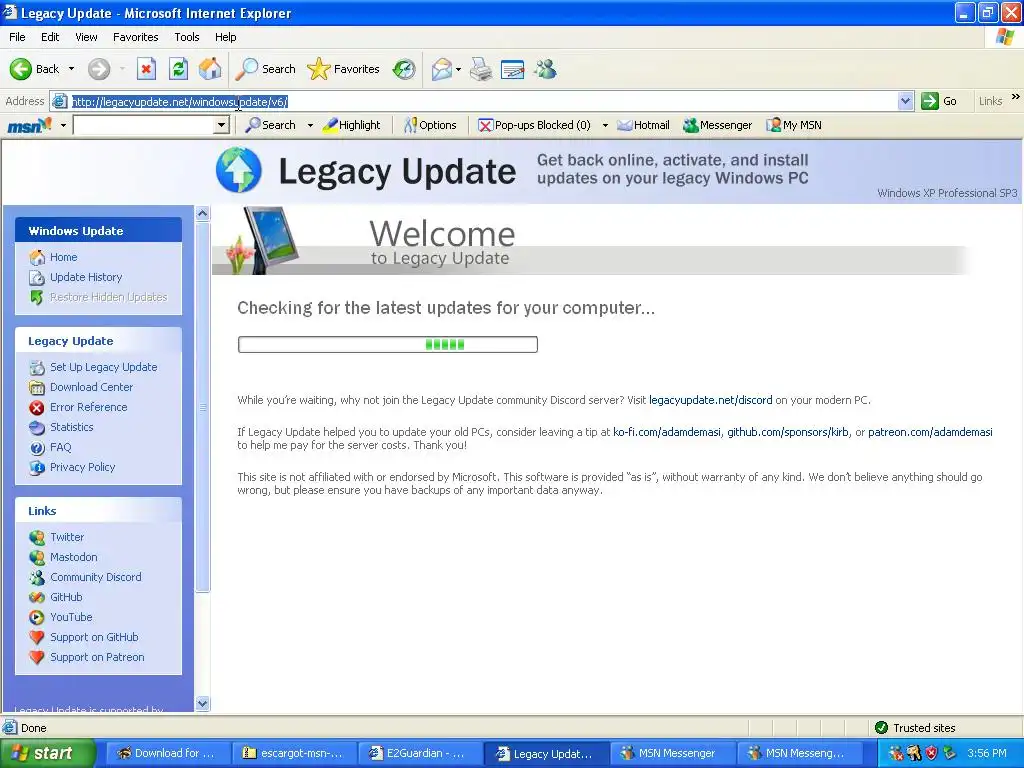This screenshot has width=1024, height=768.
Task: Click the Edit page toolbar icon
Action: coord(513,69)
